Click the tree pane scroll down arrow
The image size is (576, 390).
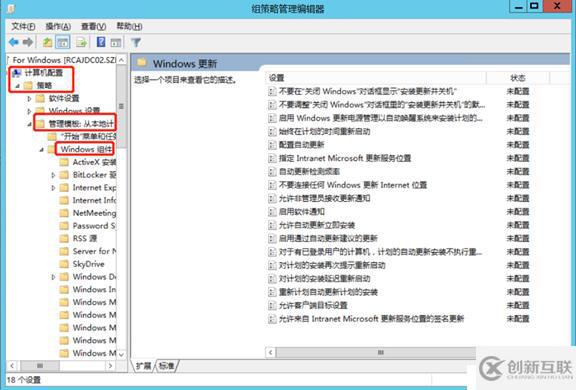(x=122, y=354)
